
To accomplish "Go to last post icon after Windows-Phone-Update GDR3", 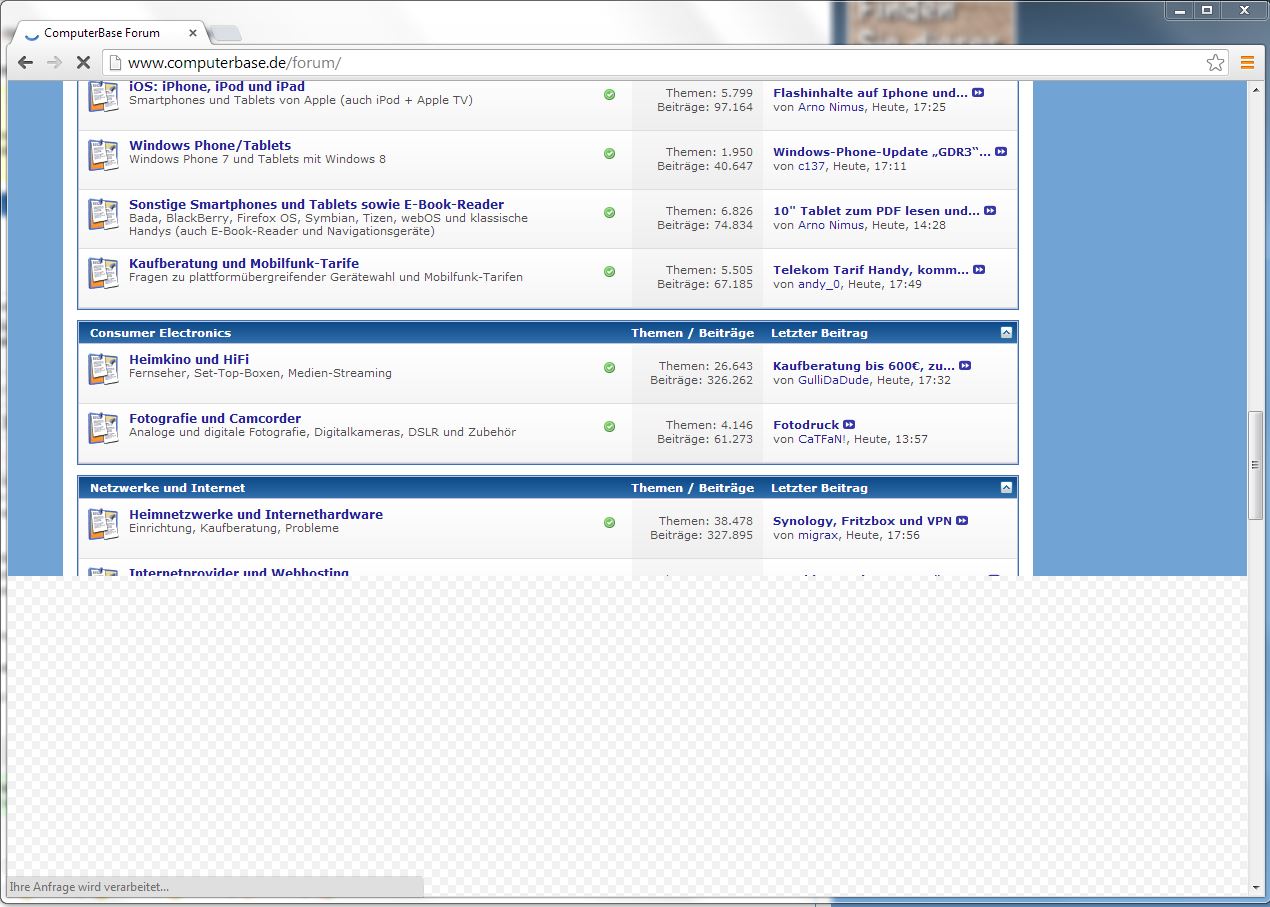I will [x=1000, y=152].
